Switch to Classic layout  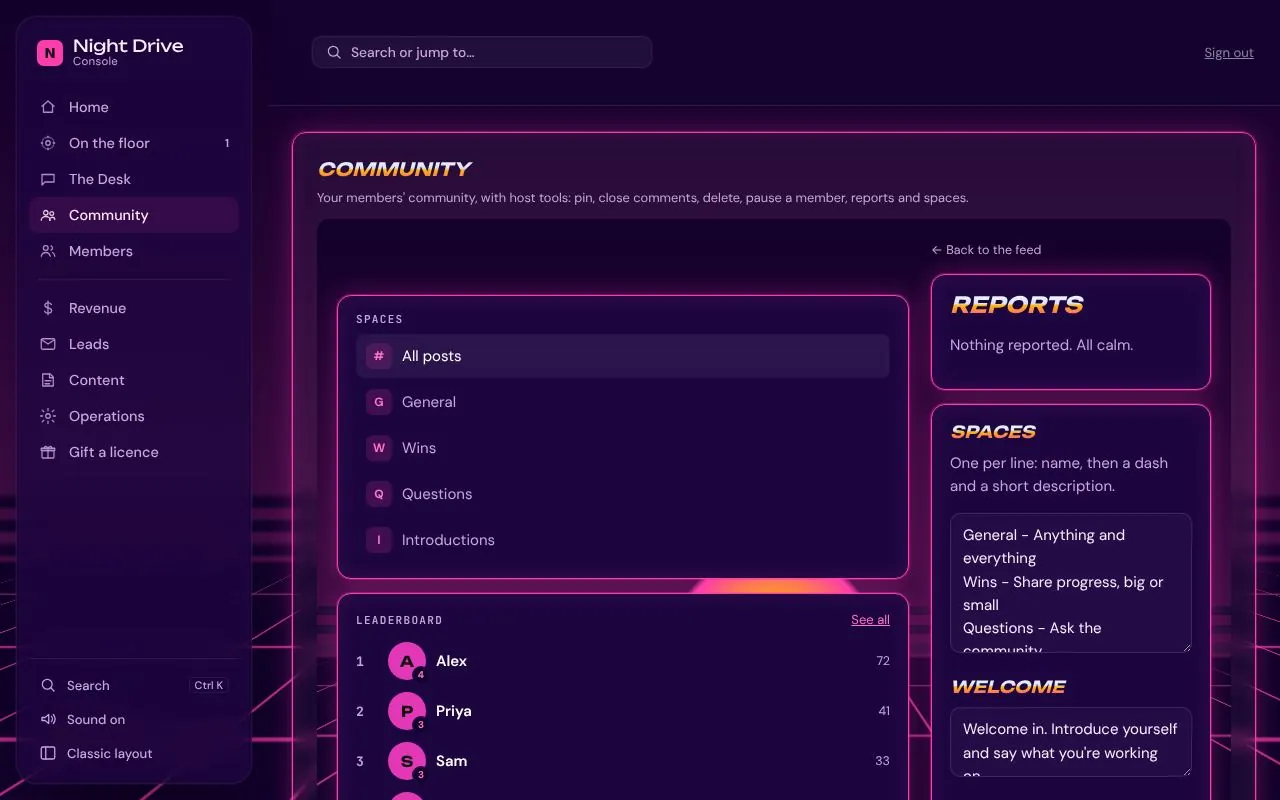[x=134, y=754]
